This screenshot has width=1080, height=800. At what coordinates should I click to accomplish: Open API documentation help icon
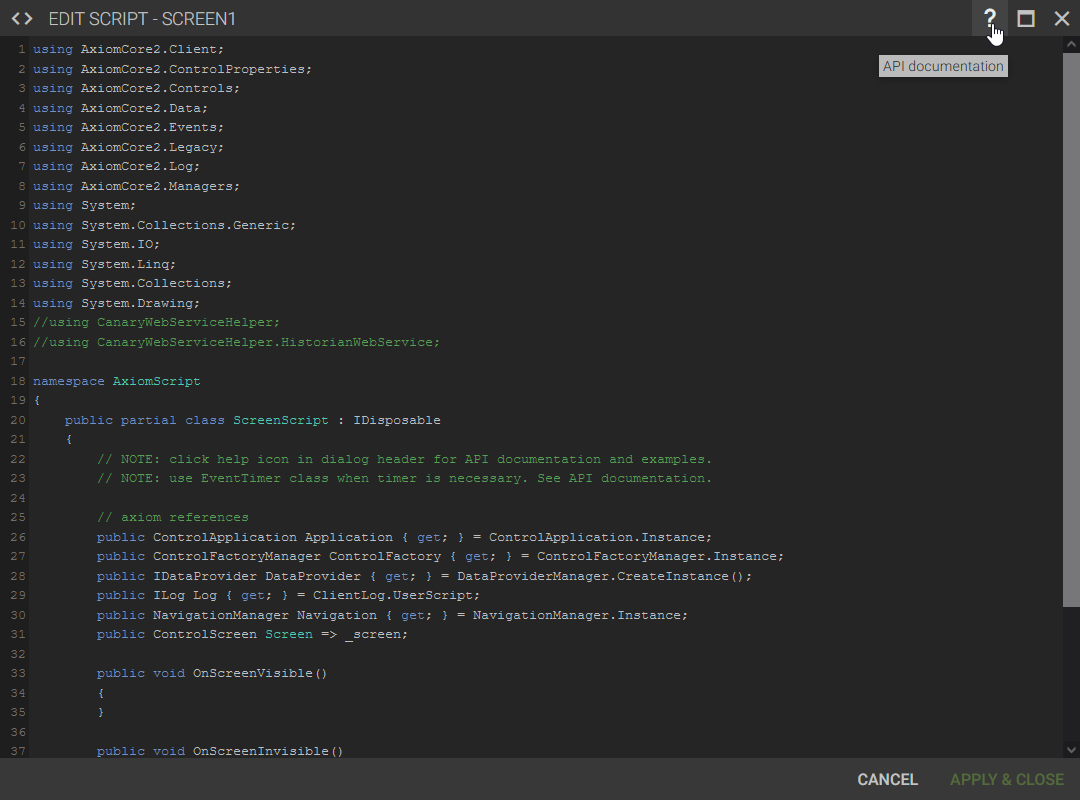(990, 19)
